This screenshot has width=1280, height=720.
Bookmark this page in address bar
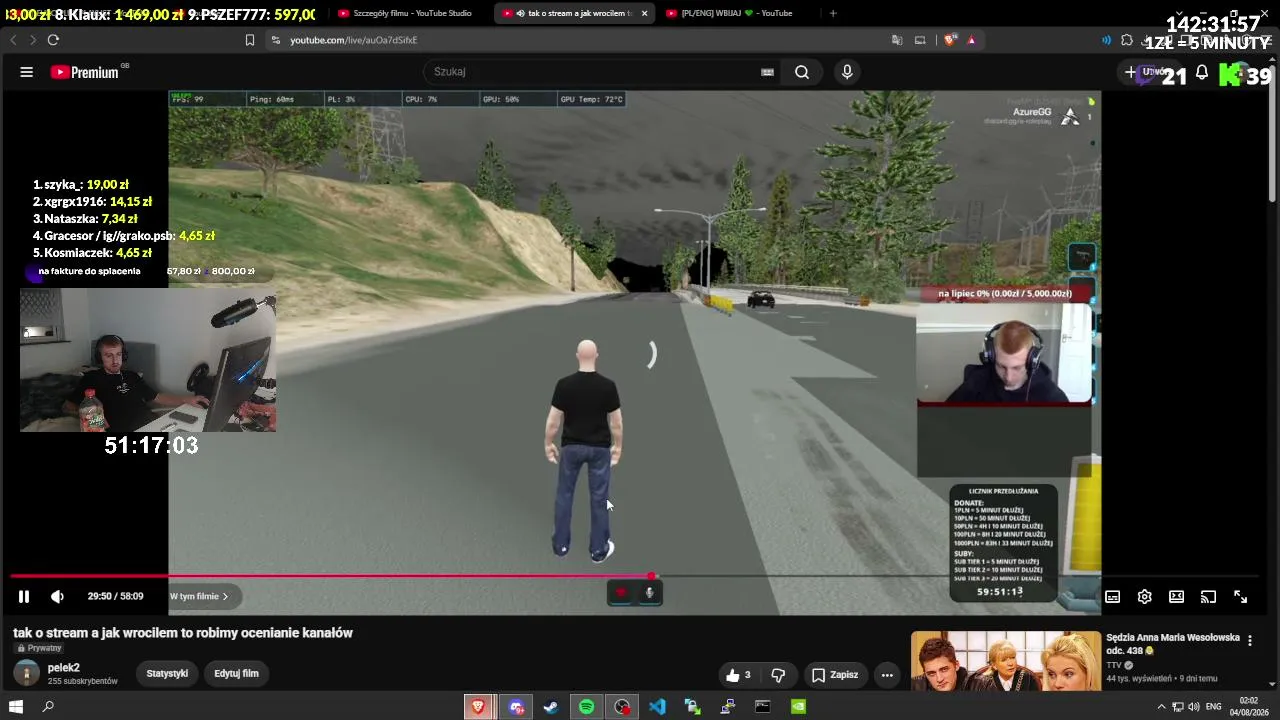(x=250, y=40)
